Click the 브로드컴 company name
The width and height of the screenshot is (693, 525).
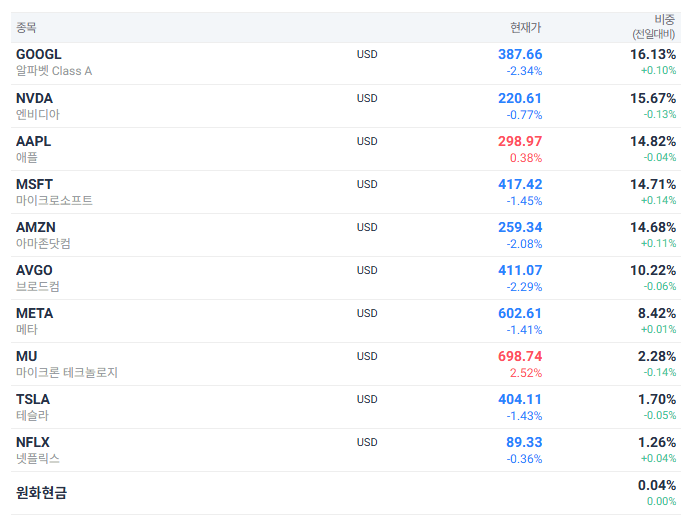point(38,286)
